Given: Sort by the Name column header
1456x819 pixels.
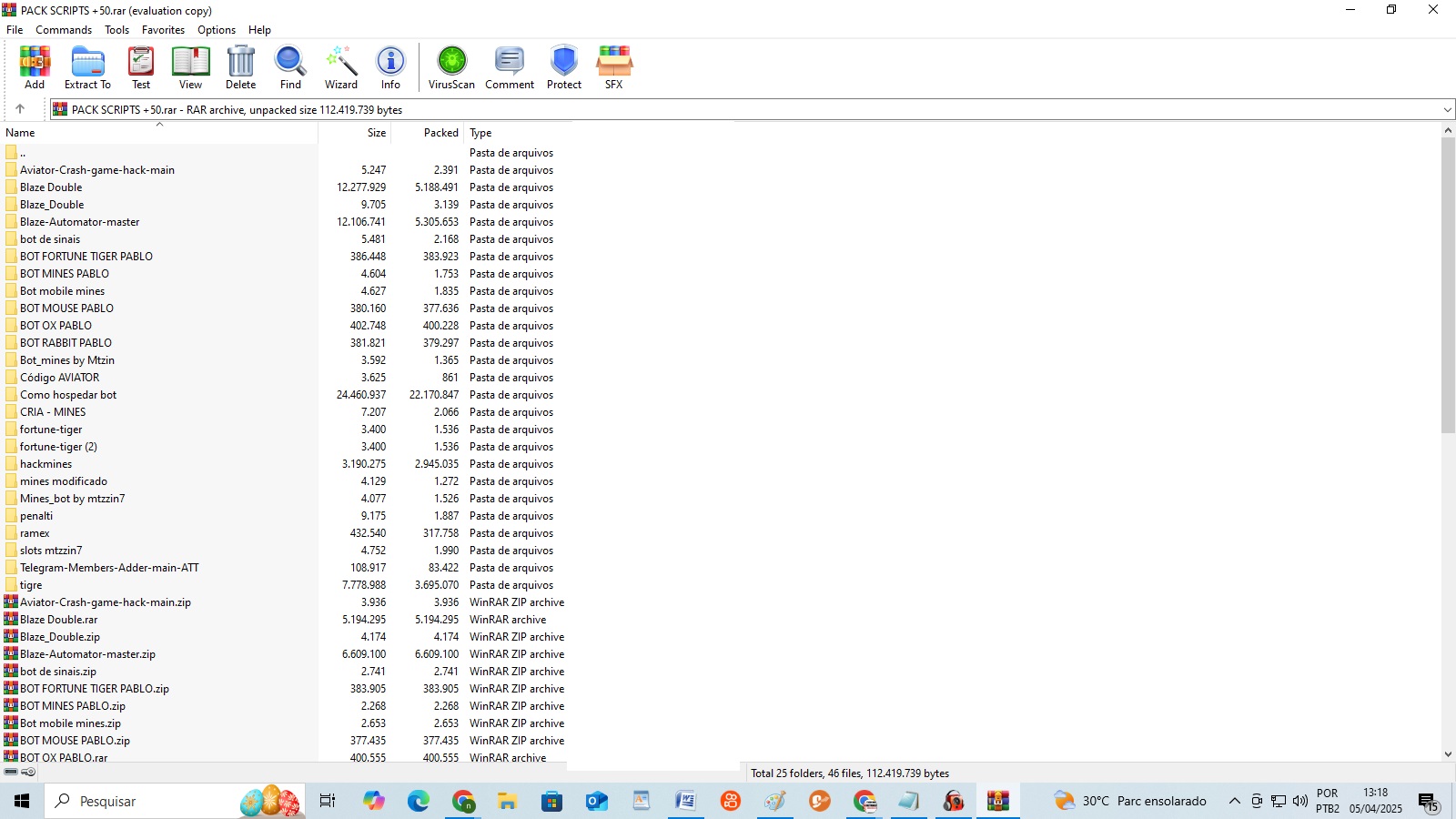Looking at the screenshot, I should pos(159,133).
